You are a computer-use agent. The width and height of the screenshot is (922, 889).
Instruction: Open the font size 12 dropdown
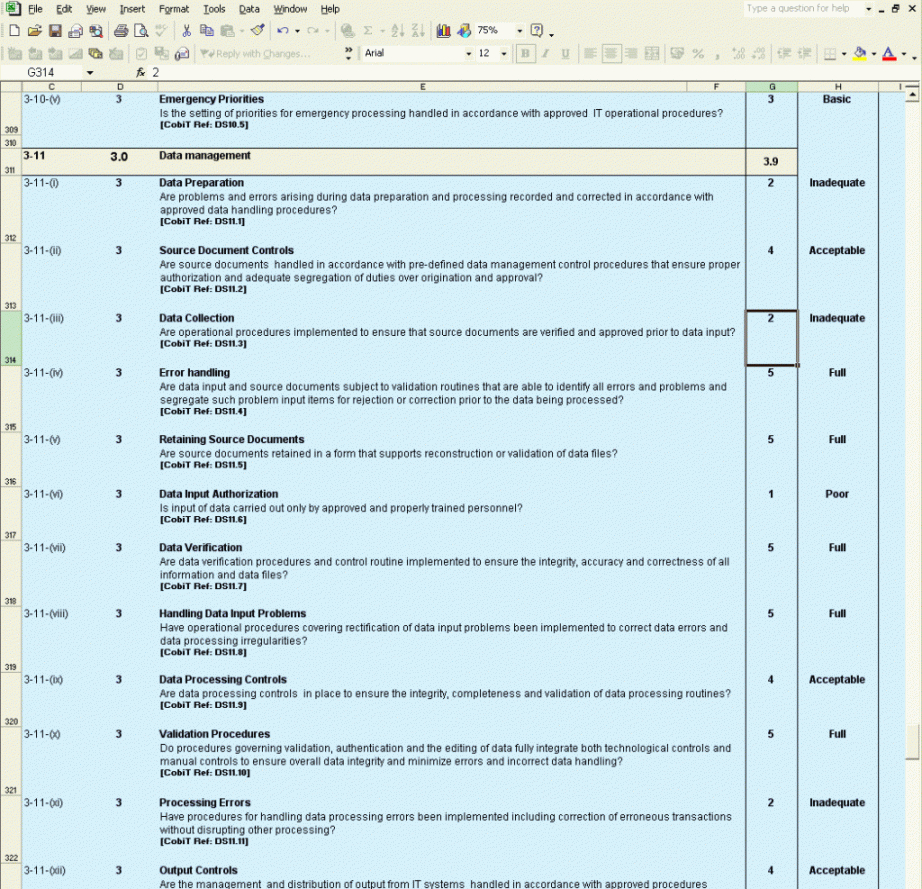coord(503,53)
